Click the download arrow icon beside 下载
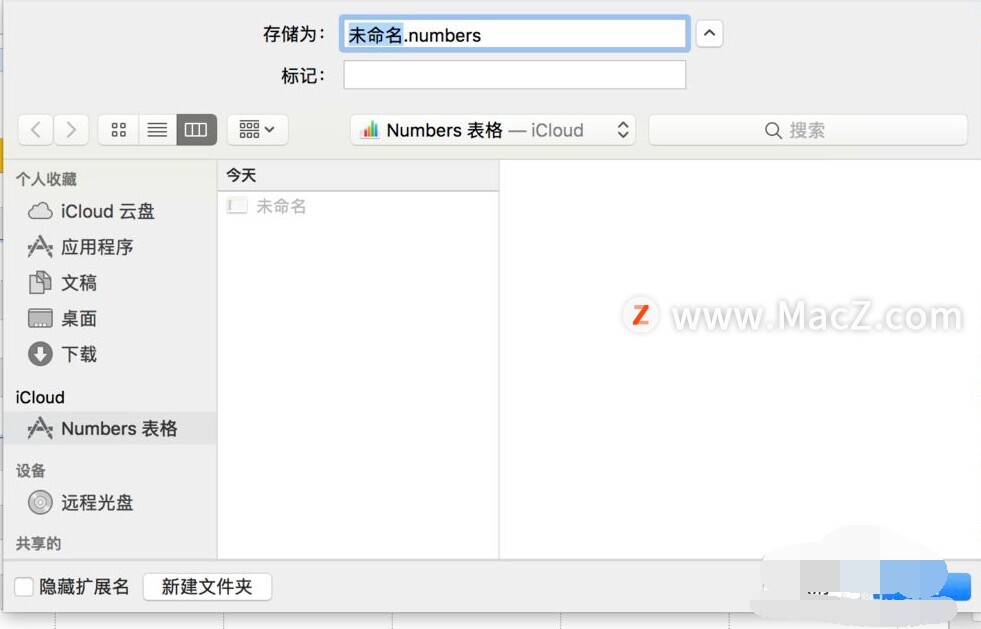Screen dimensions: 981x629 (40, 354)
